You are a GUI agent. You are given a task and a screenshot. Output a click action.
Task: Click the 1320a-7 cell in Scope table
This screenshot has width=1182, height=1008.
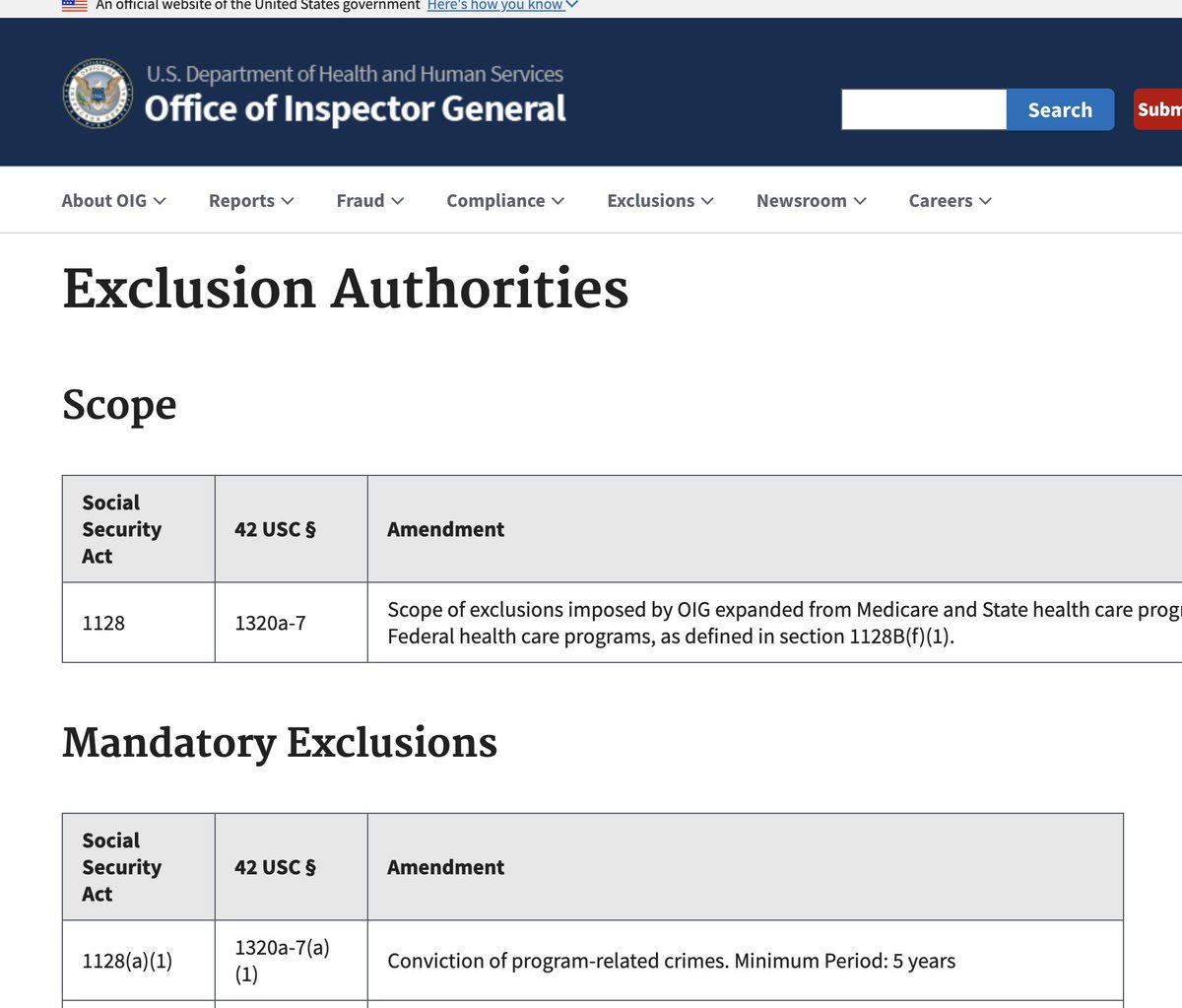pyautogui.click(x=270, y=623)
